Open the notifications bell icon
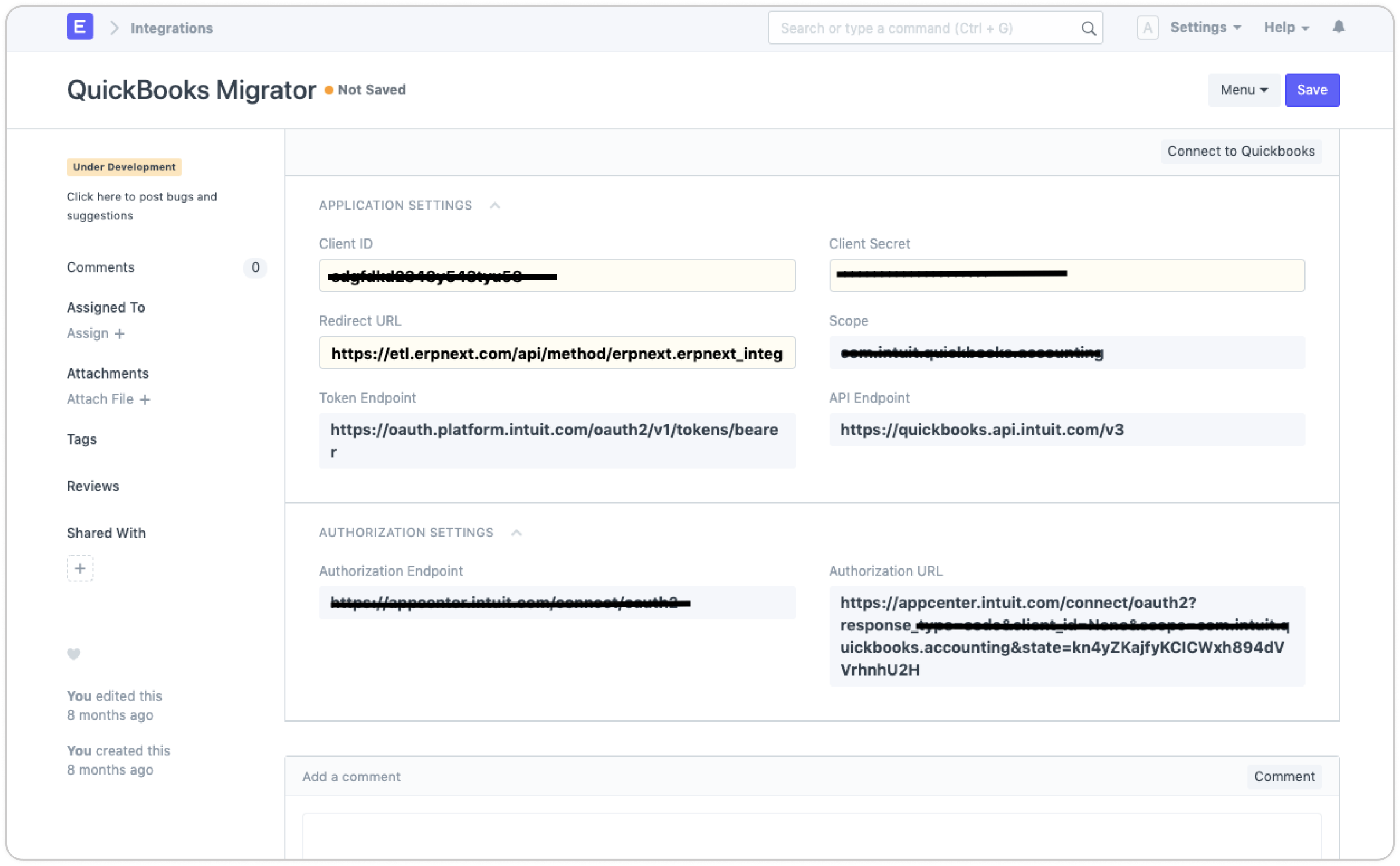1400x866 pixels. [x=1338, y=27]
